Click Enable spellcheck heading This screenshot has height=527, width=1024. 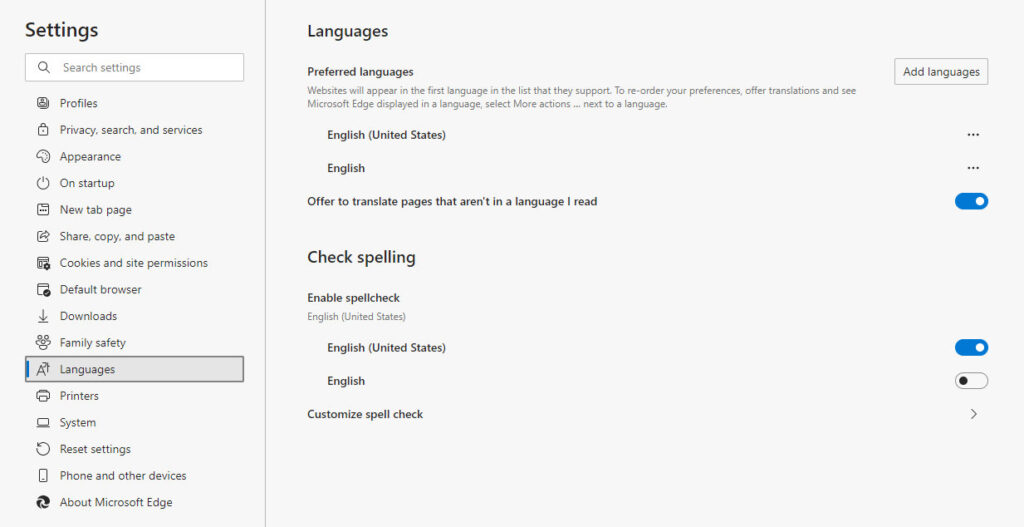click(353, 298)
